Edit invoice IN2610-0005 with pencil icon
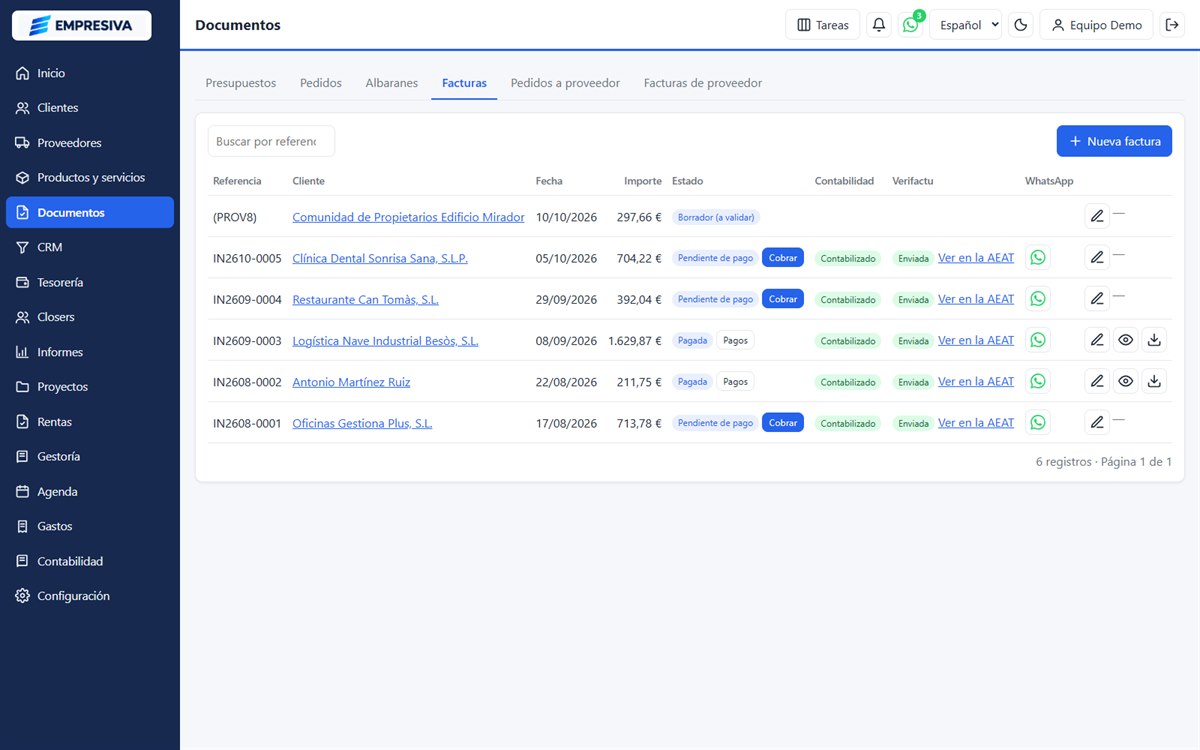This screenshot has height=750, width=1200. coord(1097,258)
